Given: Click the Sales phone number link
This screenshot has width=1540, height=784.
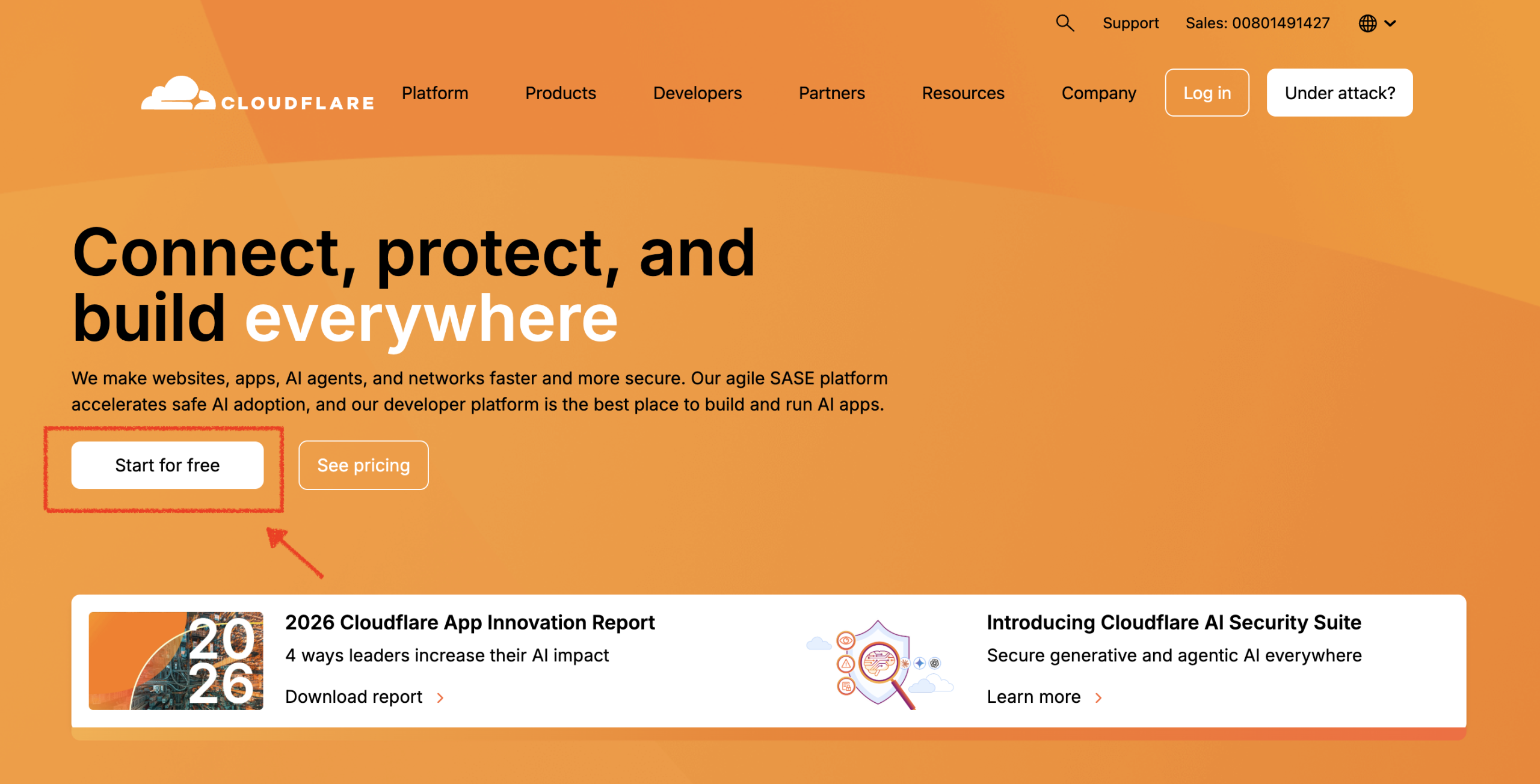Looking at the screenshot, I should tap(1257, 23).
